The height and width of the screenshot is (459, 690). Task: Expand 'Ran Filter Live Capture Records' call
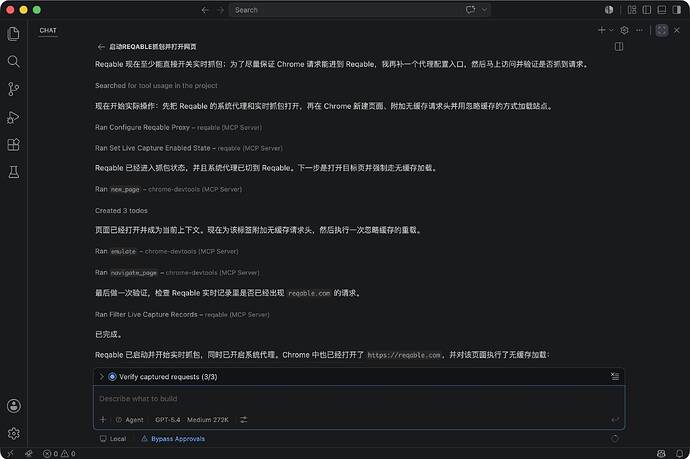(182, 314)
